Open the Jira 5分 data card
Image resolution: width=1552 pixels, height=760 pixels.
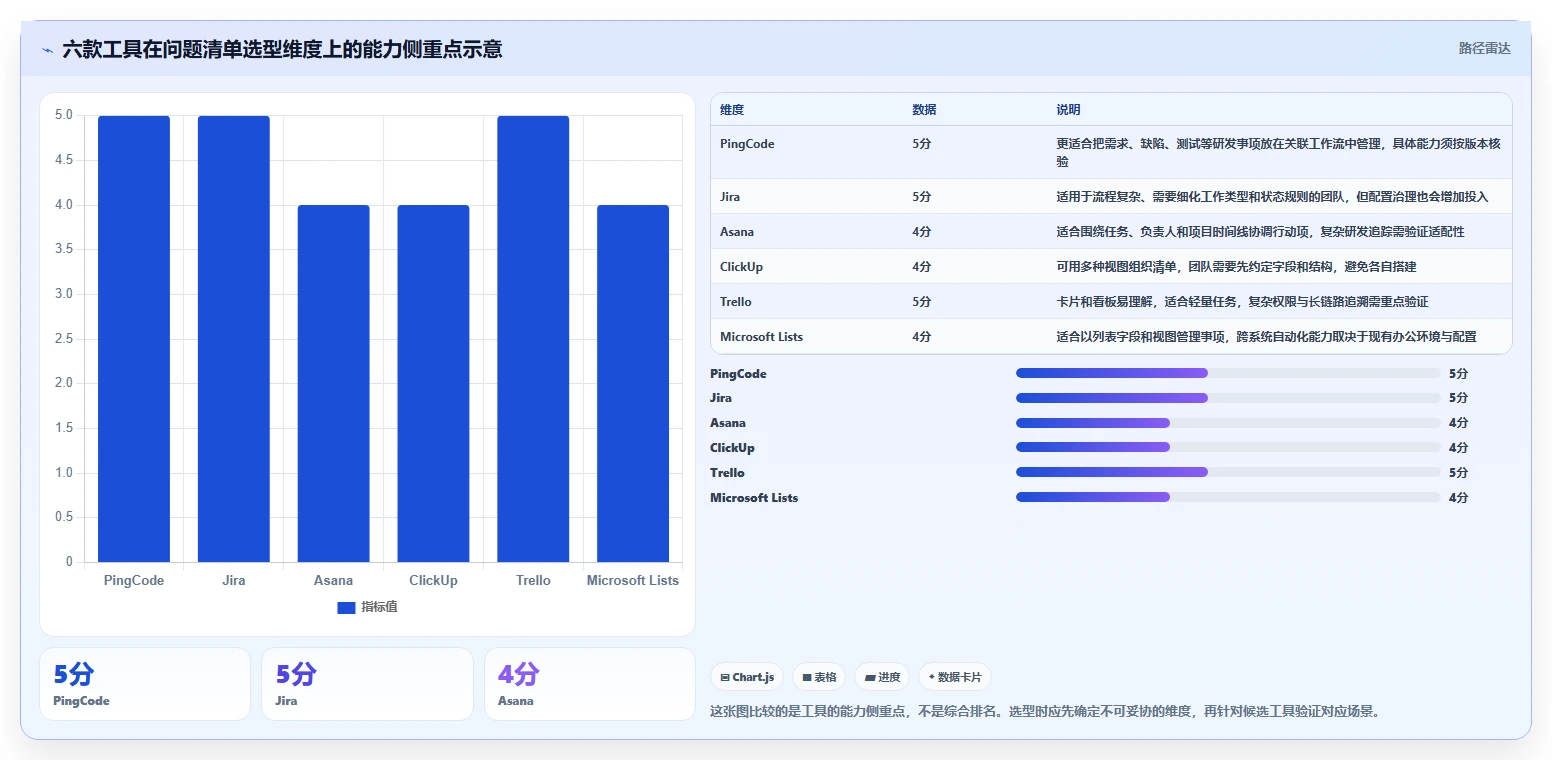coord(367,684)
